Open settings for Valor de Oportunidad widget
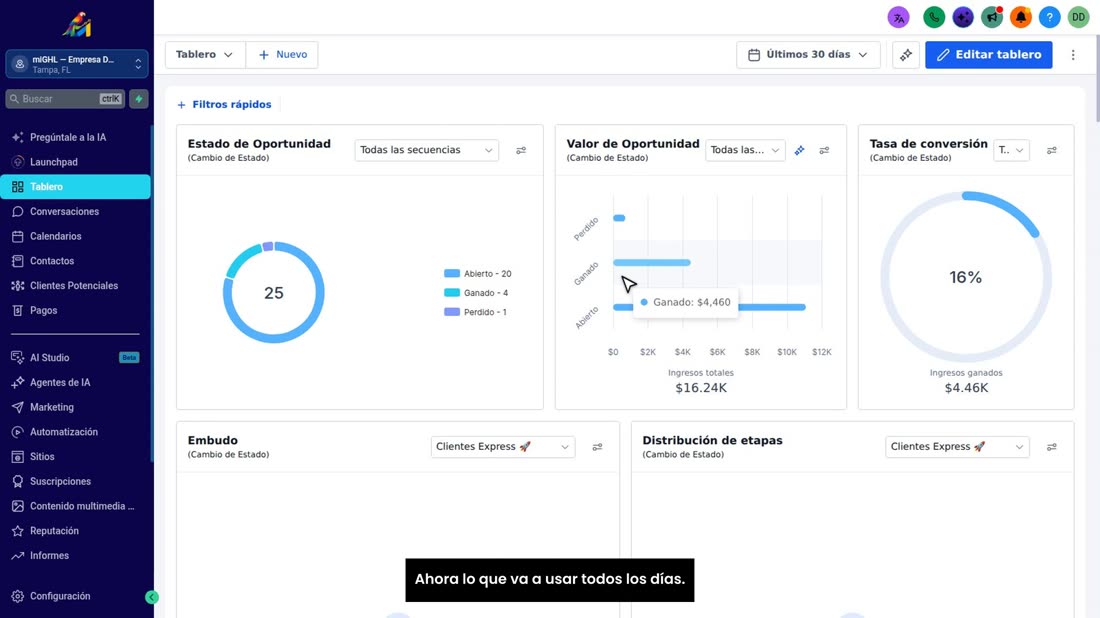 tap(824, 150)
